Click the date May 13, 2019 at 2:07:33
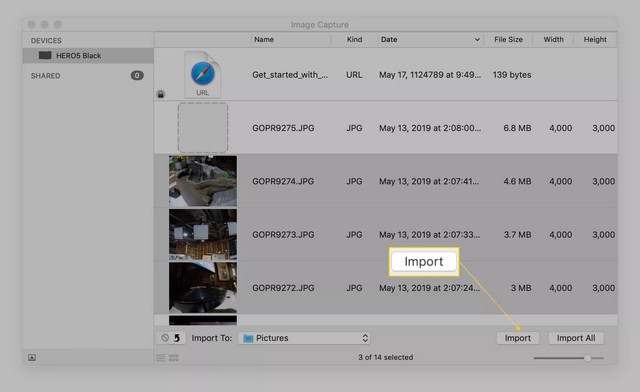 pyautogui.click(x=429, y=235)
